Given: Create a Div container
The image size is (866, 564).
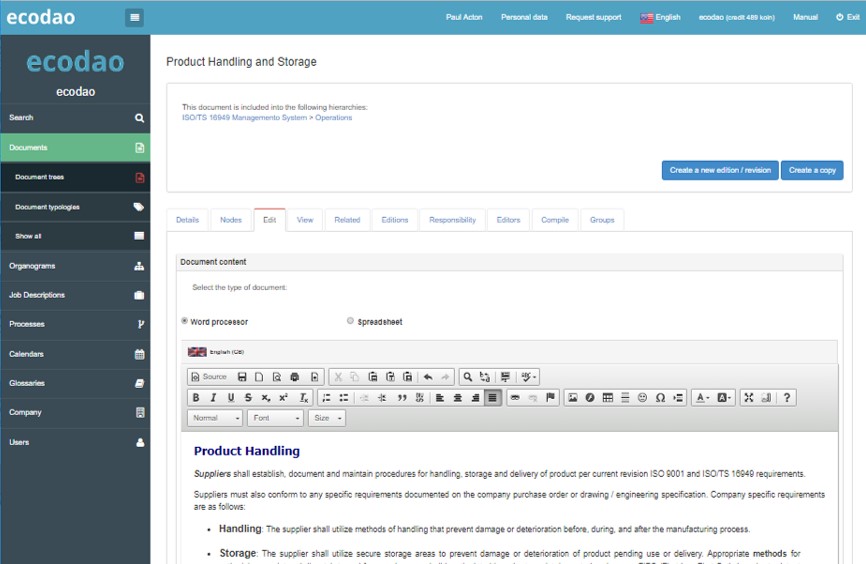Looking at the screenshot, I should point(420,398).
